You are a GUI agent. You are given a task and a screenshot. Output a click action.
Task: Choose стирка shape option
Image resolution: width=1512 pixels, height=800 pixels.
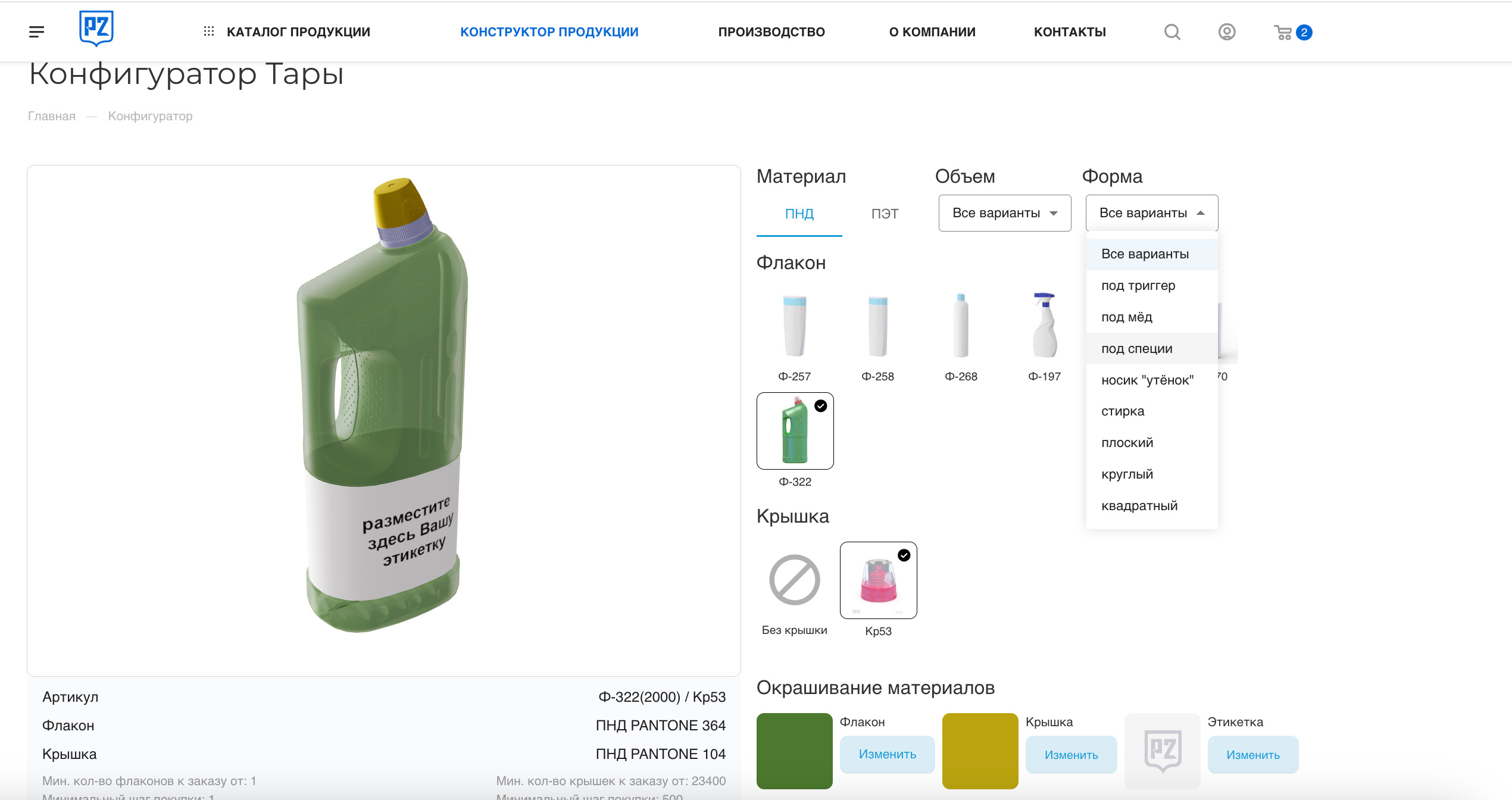[1152, 411]
